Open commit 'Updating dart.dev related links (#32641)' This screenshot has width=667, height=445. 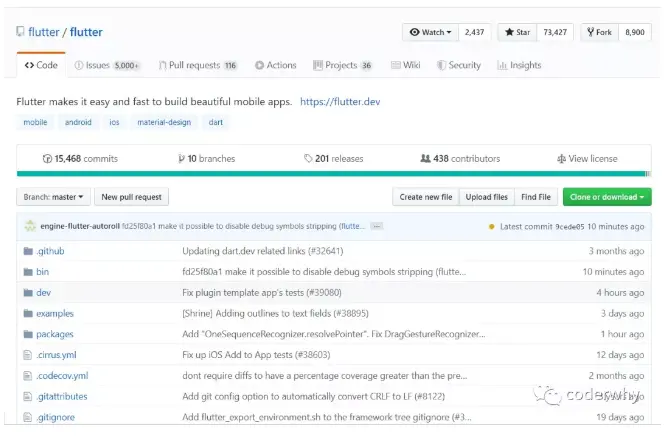coord(263,251)
